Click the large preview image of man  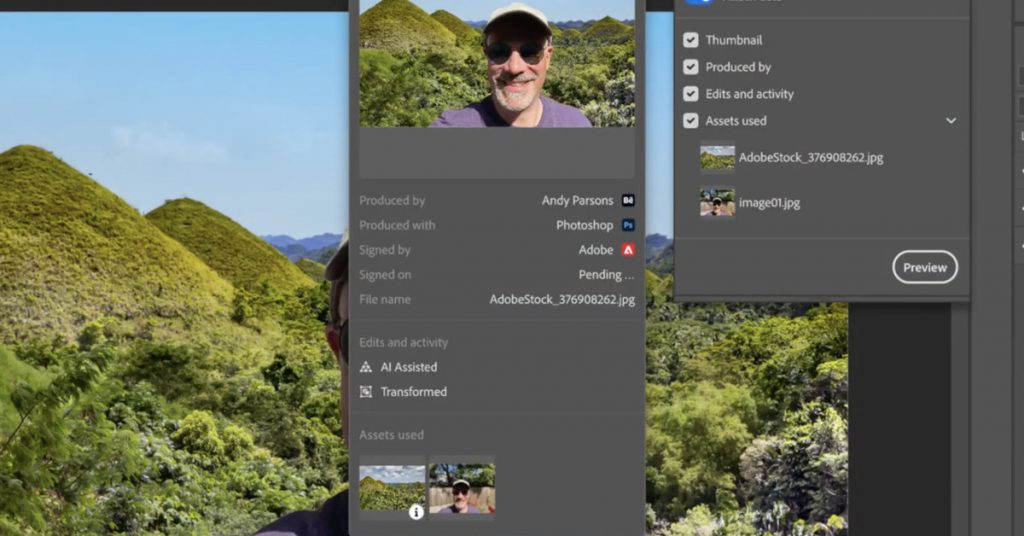click(x=497, y=63)
